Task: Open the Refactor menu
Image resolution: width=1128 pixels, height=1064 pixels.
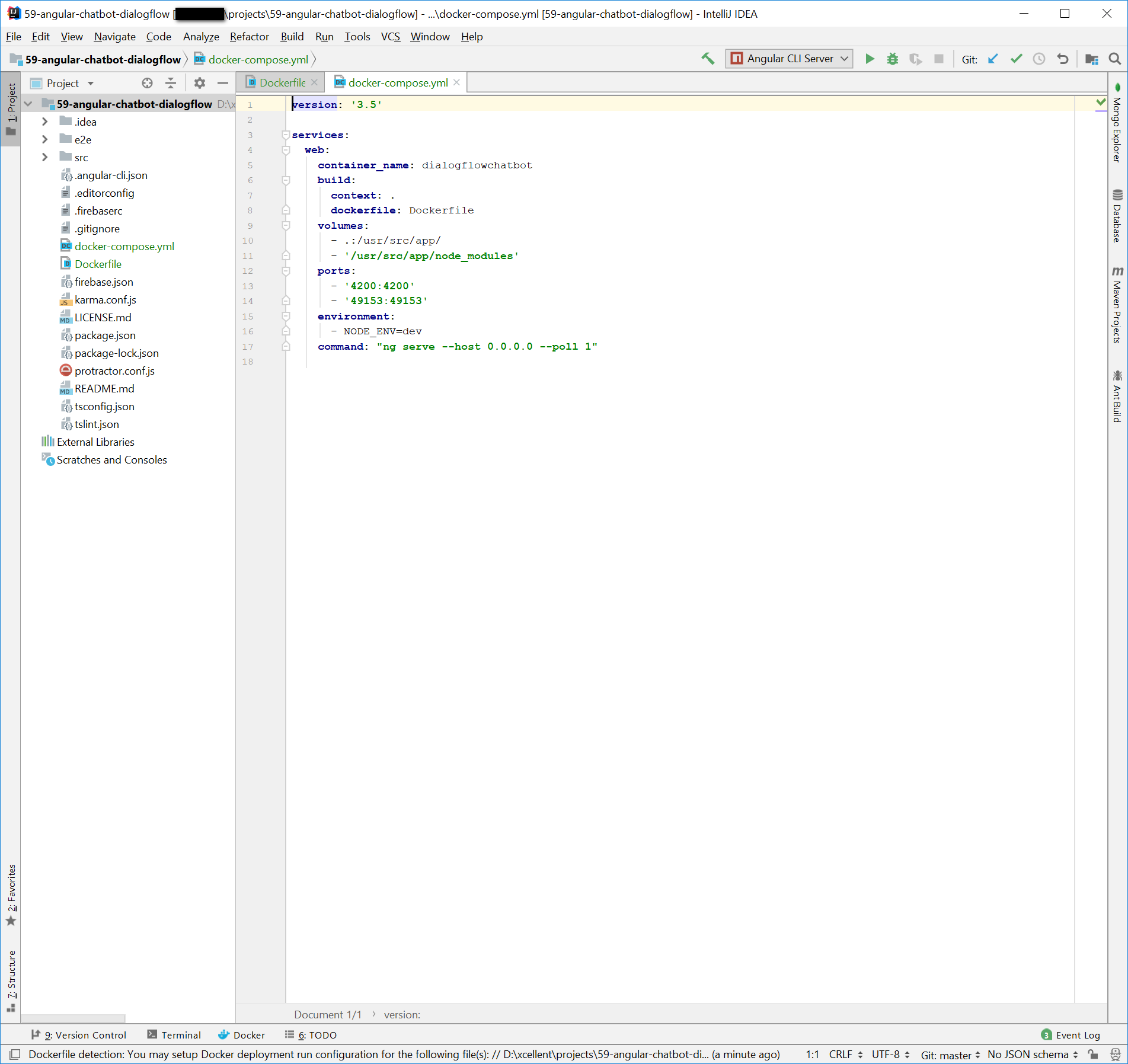Action: (250, 37)
